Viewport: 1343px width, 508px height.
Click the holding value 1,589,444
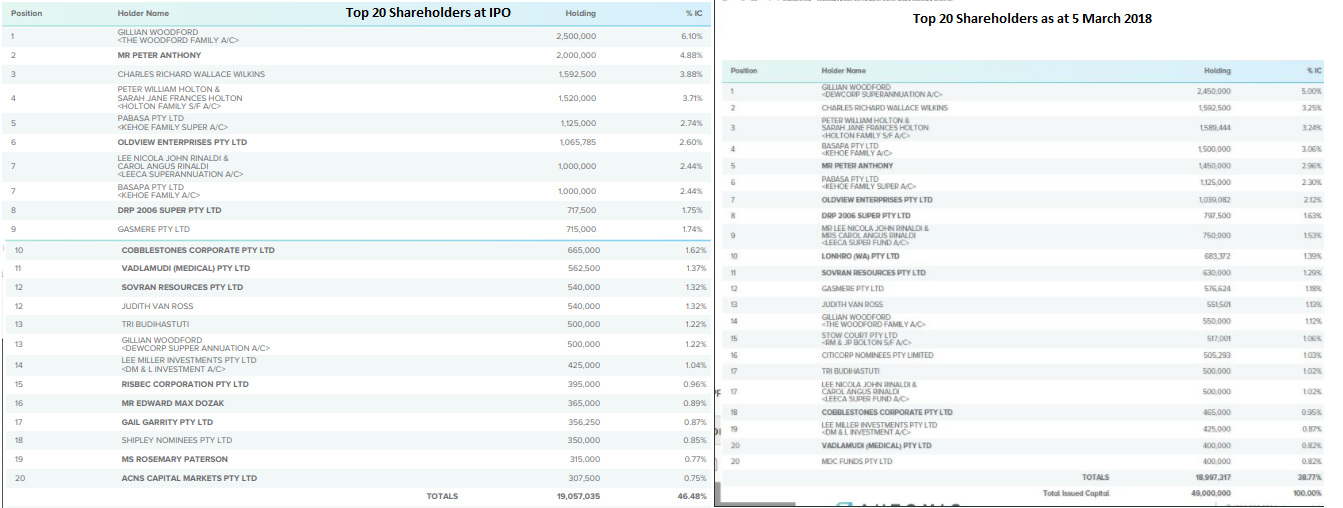coord(1214,128)
